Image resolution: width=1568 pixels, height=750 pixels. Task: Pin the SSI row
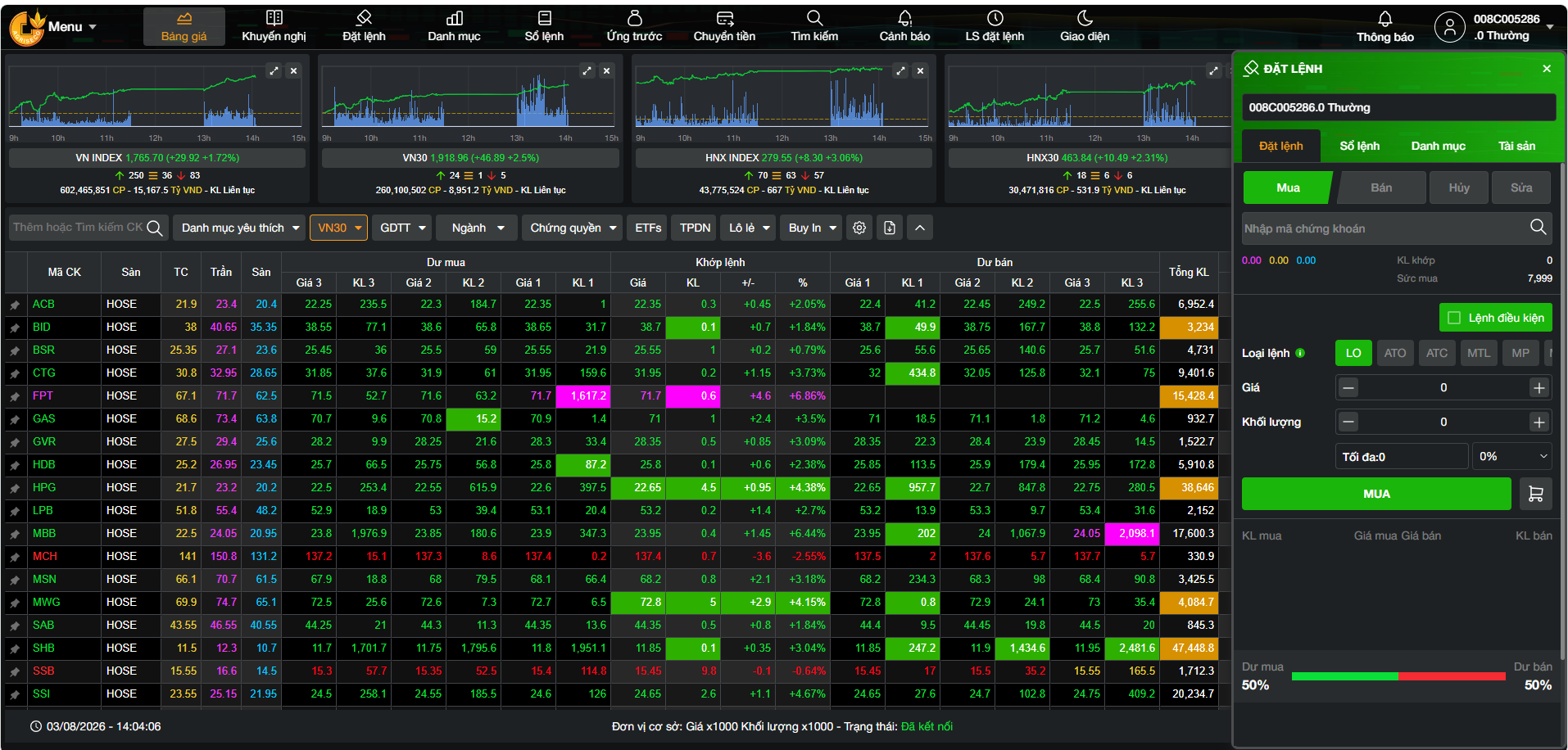point(15,694)
